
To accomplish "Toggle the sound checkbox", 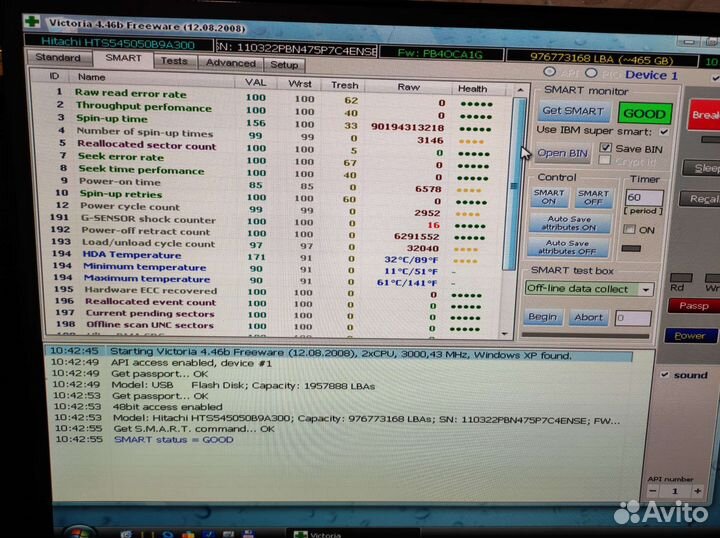I will tap(666, 375).
